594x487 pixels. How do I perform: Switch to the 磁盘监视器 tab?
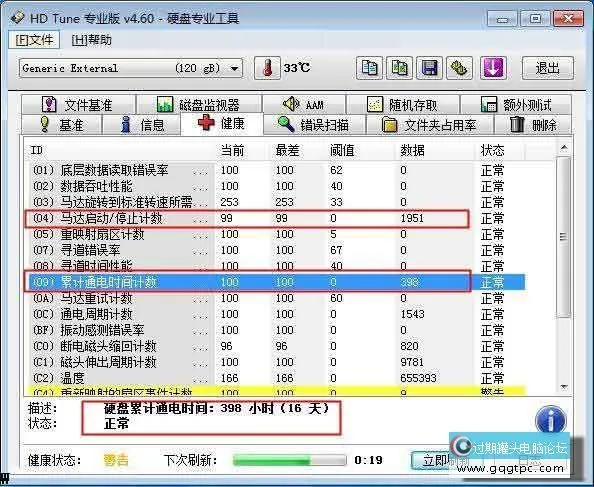pyautogui.click(x=199, y=104)
